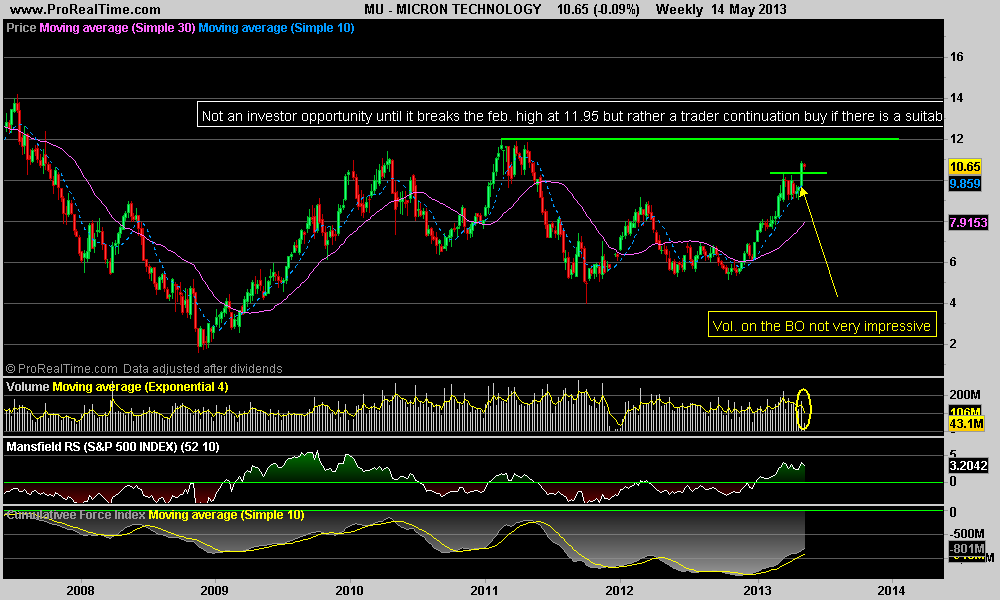This screenshot has height=600, width=1000.
Task: Click yellow Moving average (Simple 10) in Force Index panel
Action: pos(226,515)
